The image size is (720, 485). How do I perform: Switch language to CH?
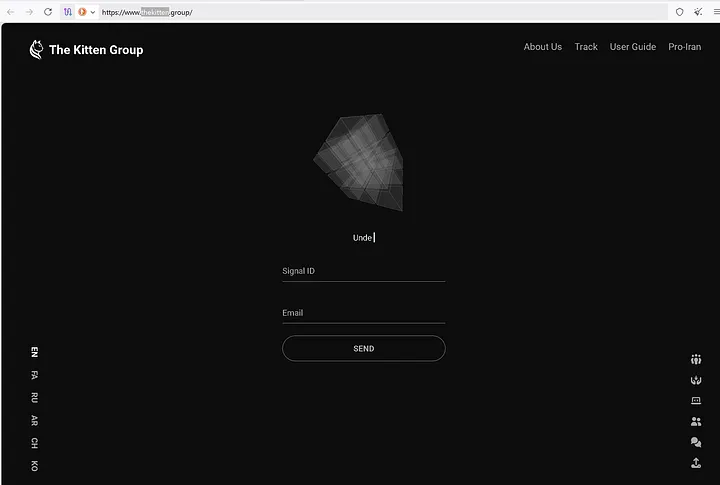(34, 443)
